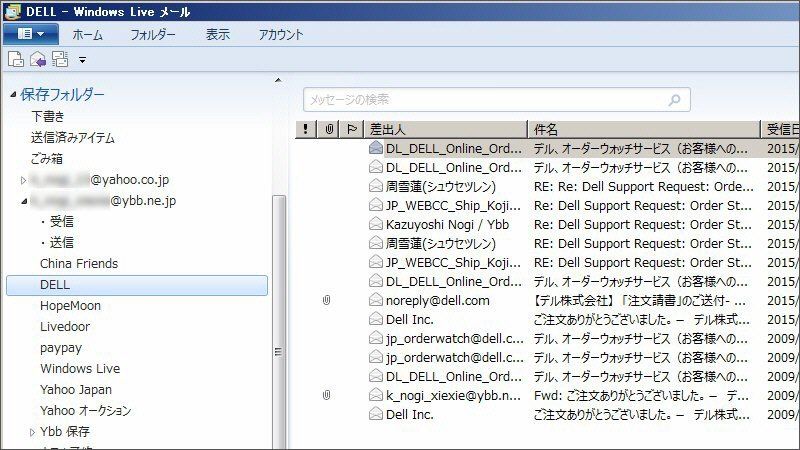Select the 受信 subfolder

point(61,221)
